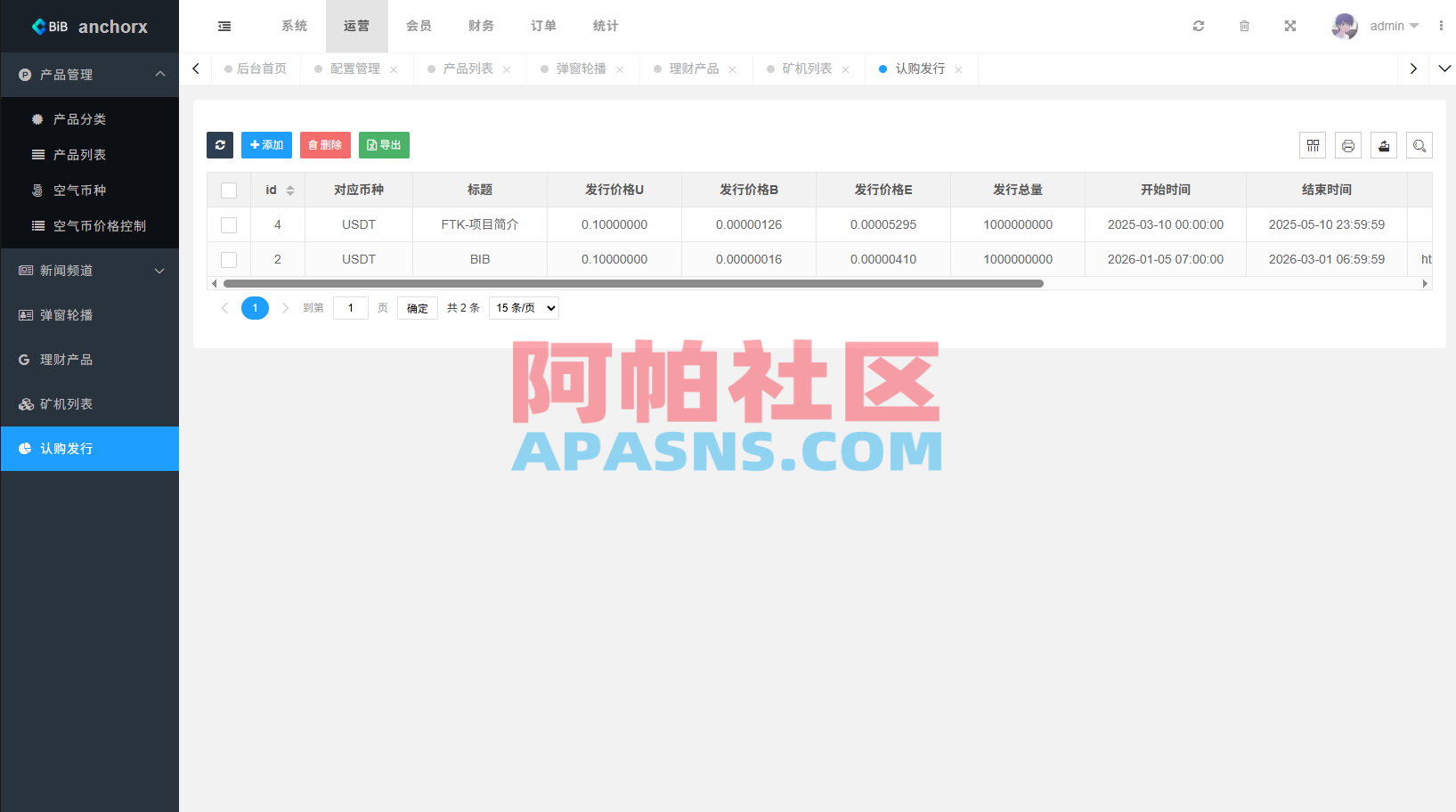
Task: Collapse the sidebar with the menu-fold icon
Action: (224, 26)
